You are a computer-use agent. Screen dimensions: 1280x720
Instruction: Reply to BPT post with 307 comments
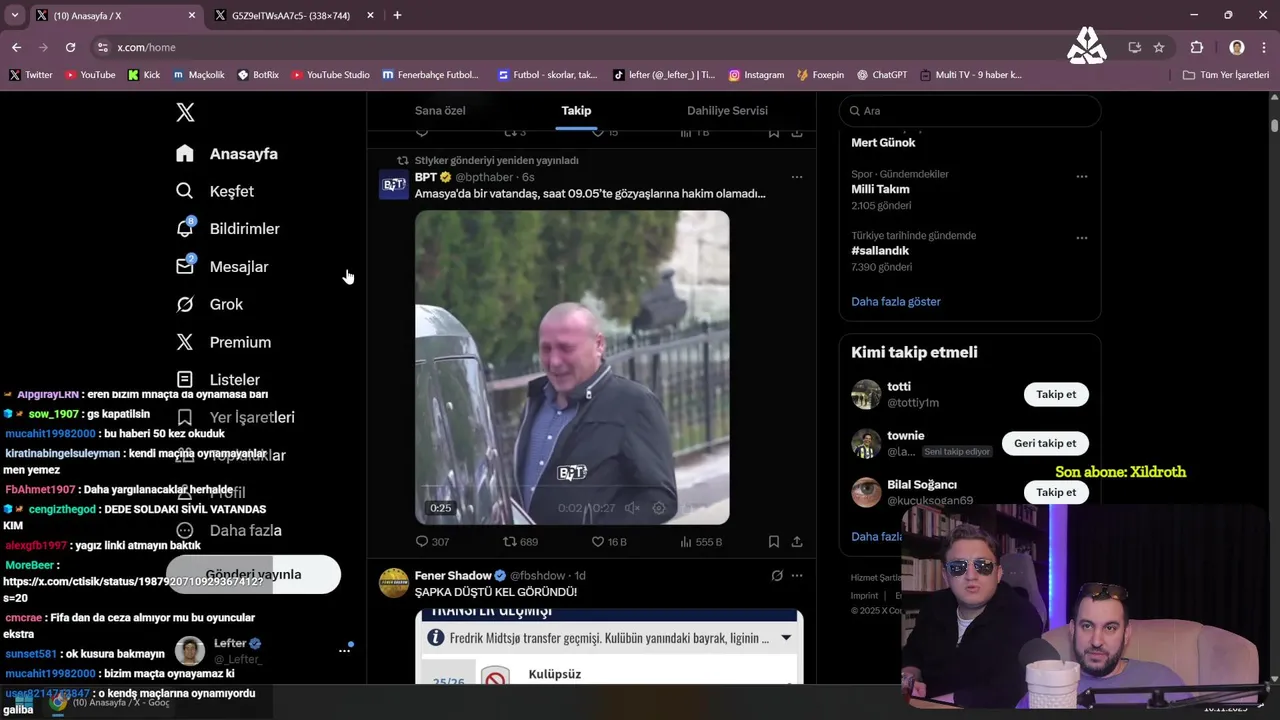click(x=432, y=542)
